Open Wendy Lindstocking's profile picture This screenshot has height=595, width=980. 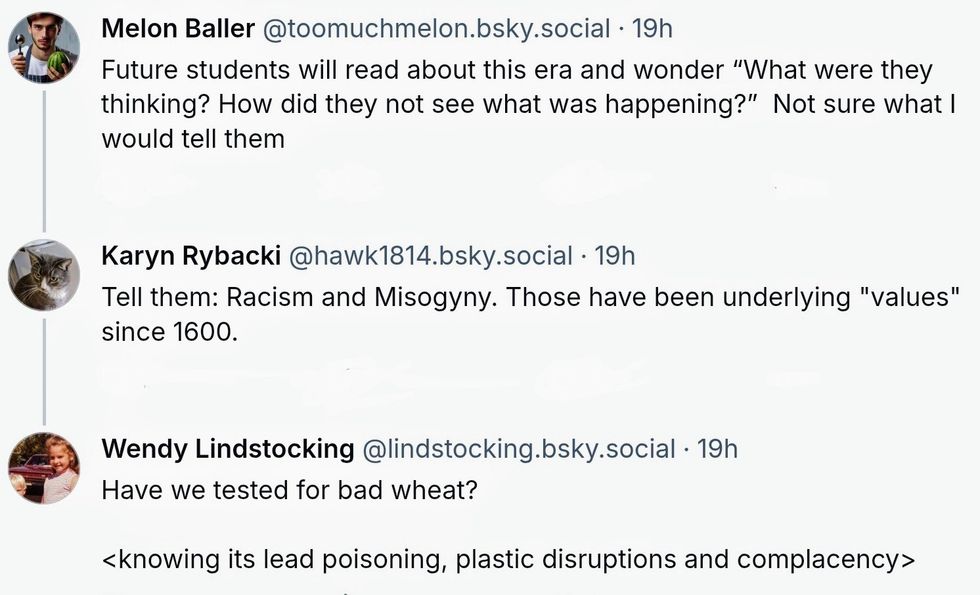(x=44, y=469)
